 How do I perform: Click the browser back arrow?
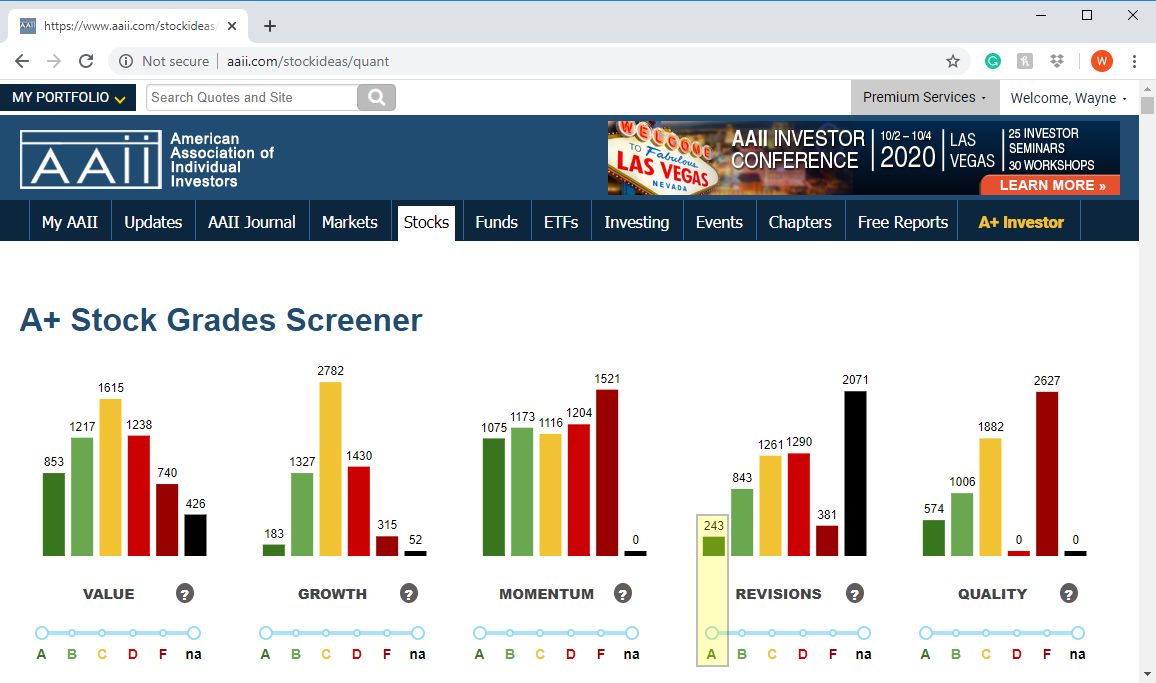pos(22,61)
